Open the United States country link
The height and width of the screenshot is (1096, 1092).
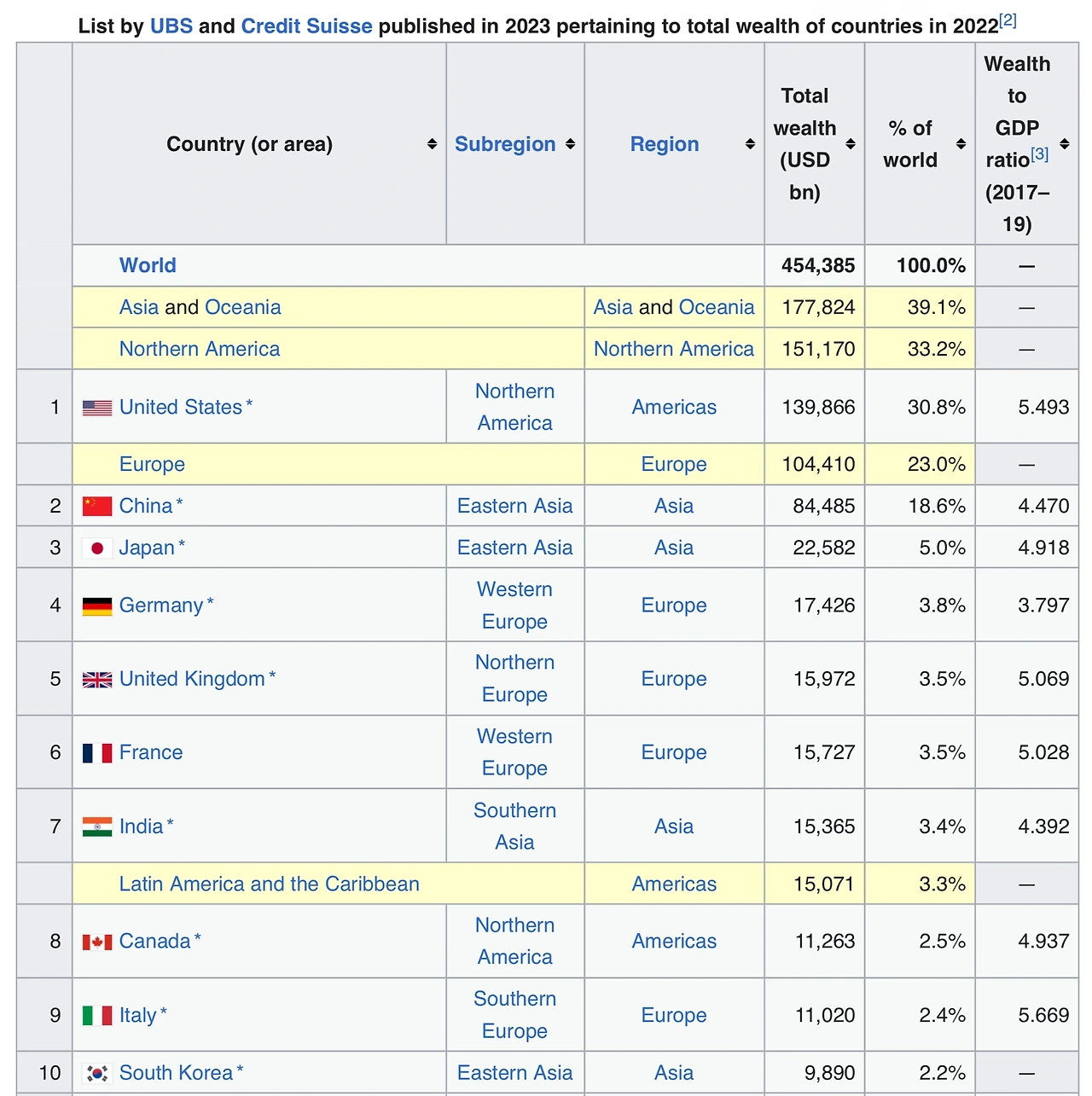pyautogui.click(x=181, y=408)
